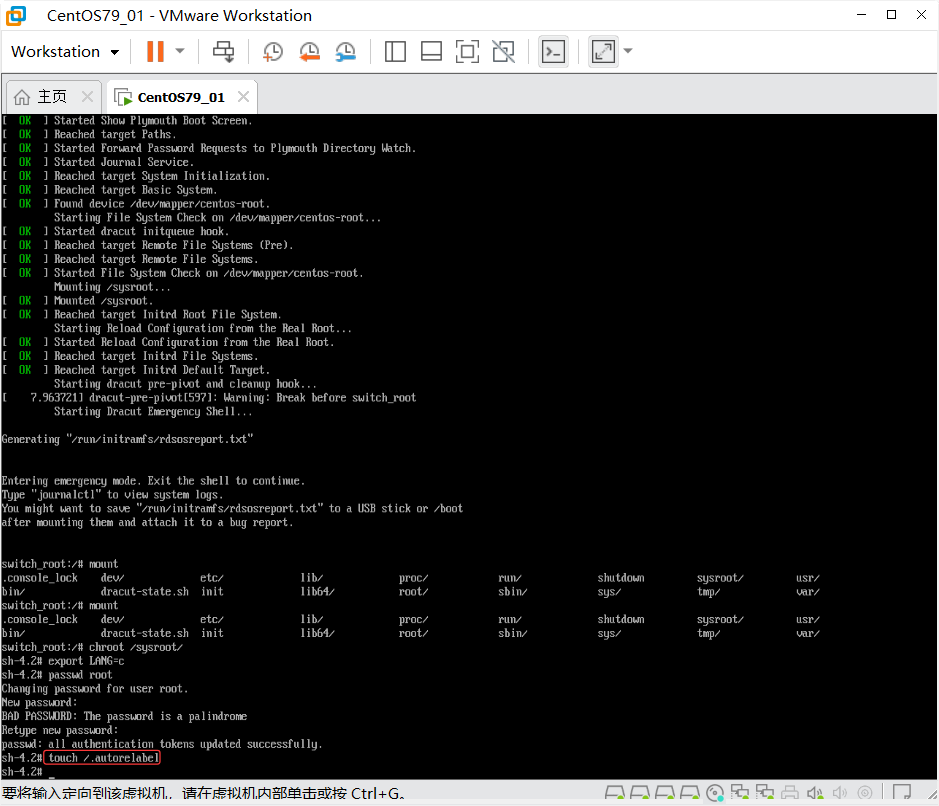This screenshot has height=806, width=939.
Task: Open the console view button
Action: point(553,51)
